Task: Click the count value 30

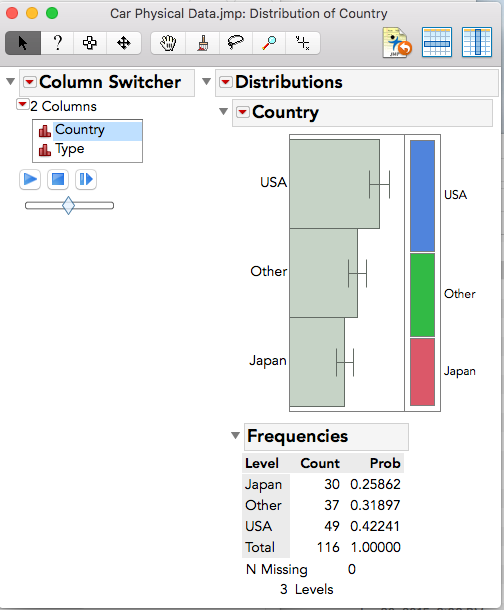Action: click(x=332, y=484)
